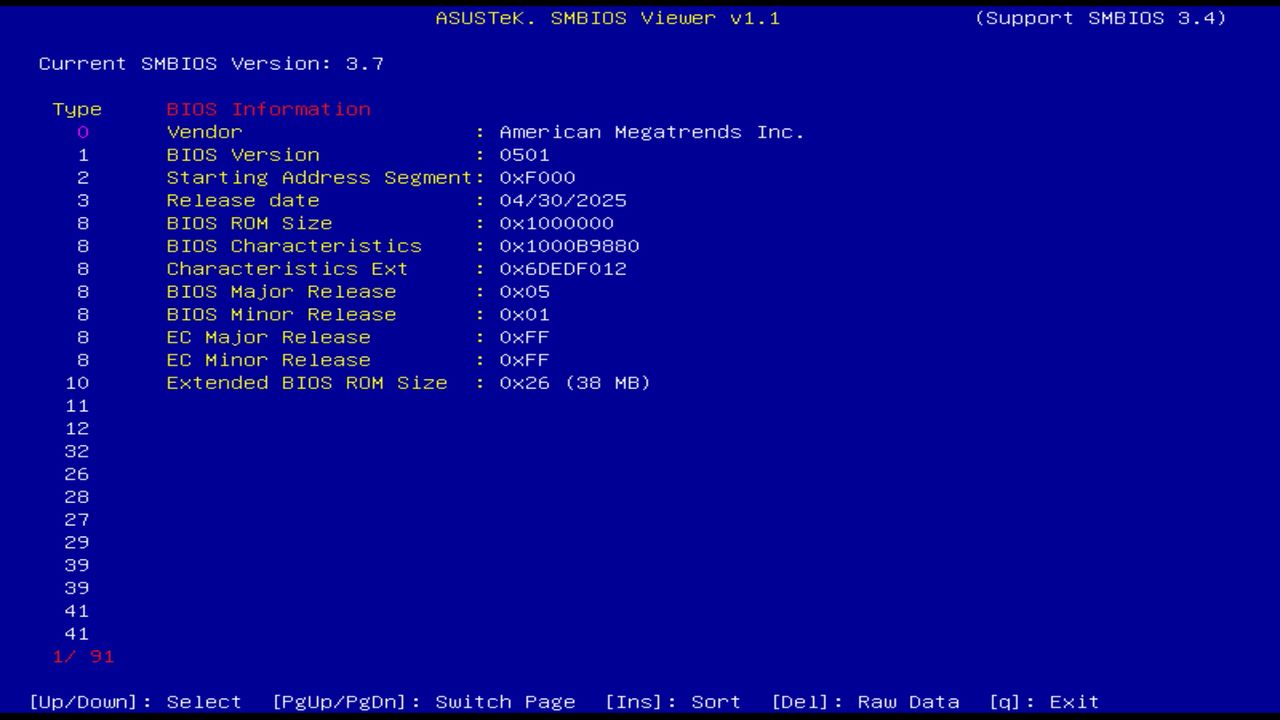Select Type 32 entry in the list

[x=77, y=450]
